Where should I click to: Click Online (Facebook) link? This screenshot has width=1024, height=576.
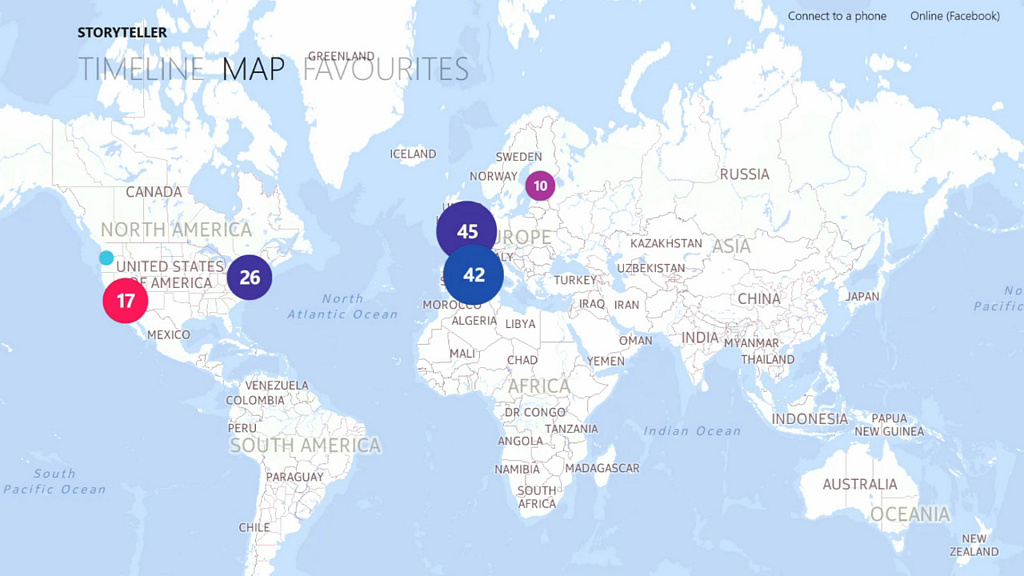(x=955, y=16)
